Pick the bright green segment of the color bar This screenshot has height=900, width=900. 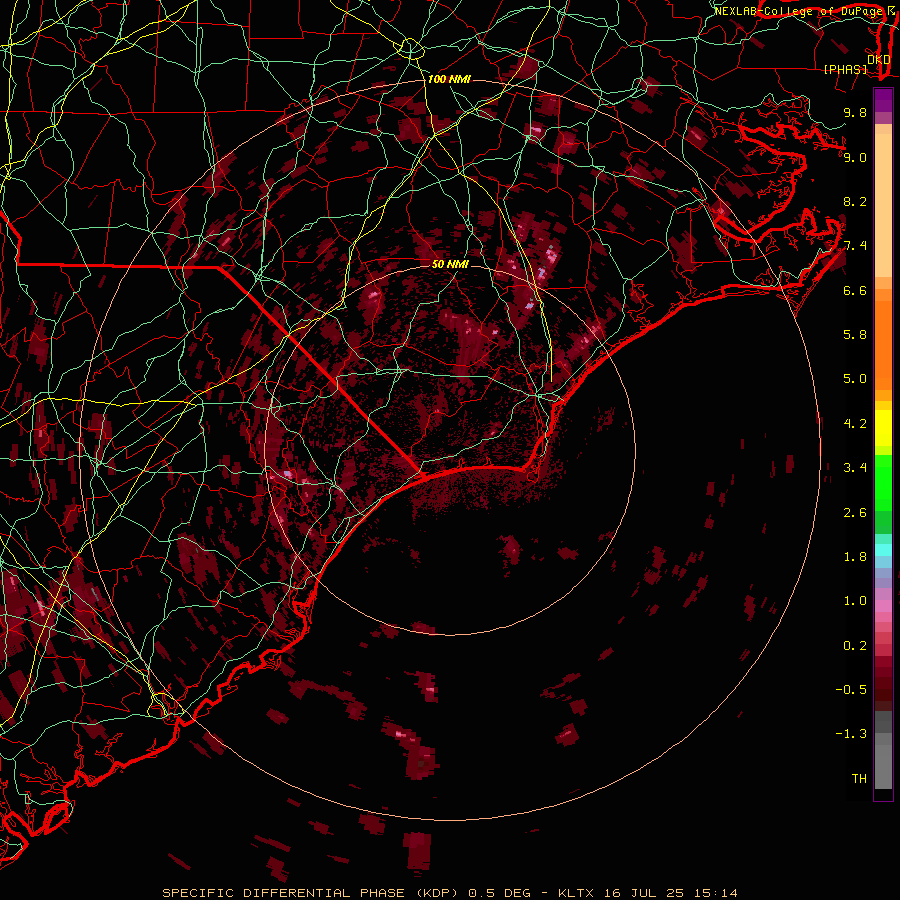coord(883,482)
